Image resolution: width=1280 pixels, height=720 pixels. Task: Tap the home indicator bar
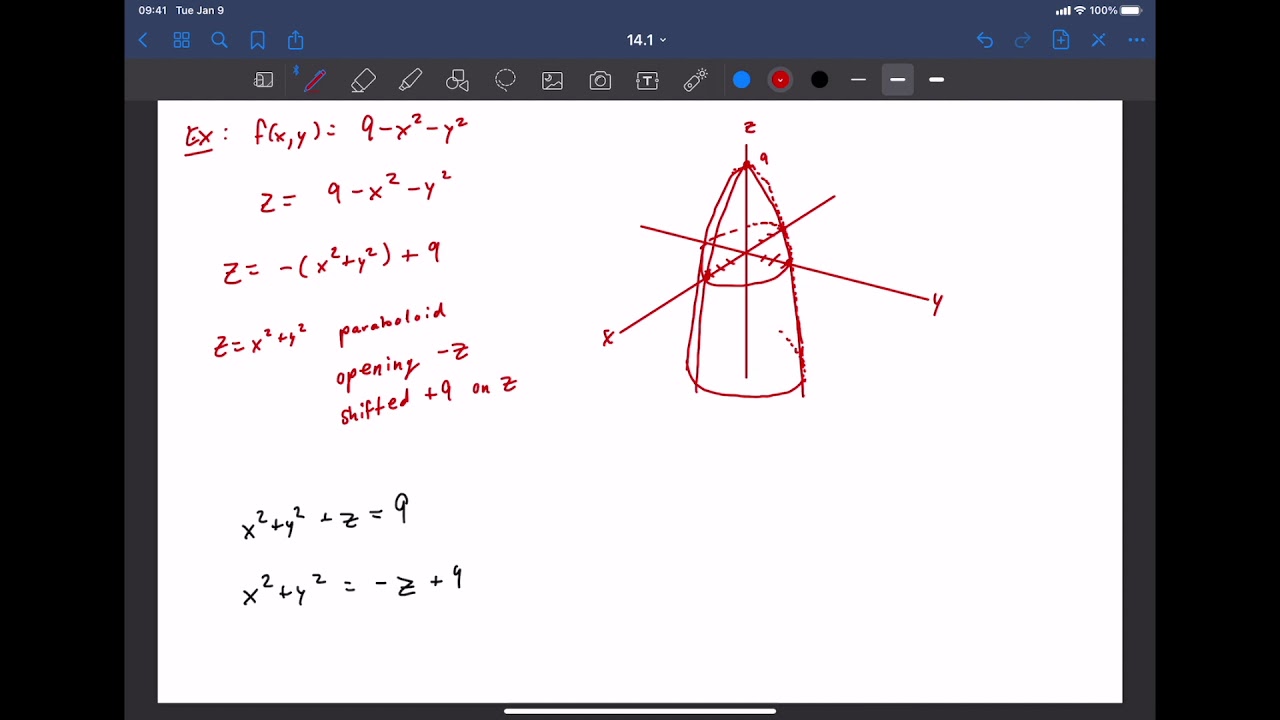(x=640, y=711)
